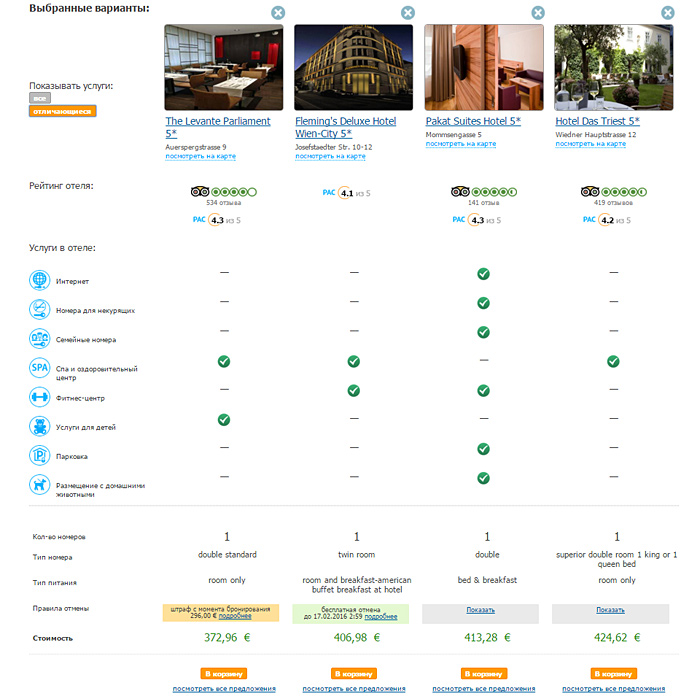View all offers for Fleming's Deluxe Hotel
The image size is (700, 699).
tap(354, 689)
